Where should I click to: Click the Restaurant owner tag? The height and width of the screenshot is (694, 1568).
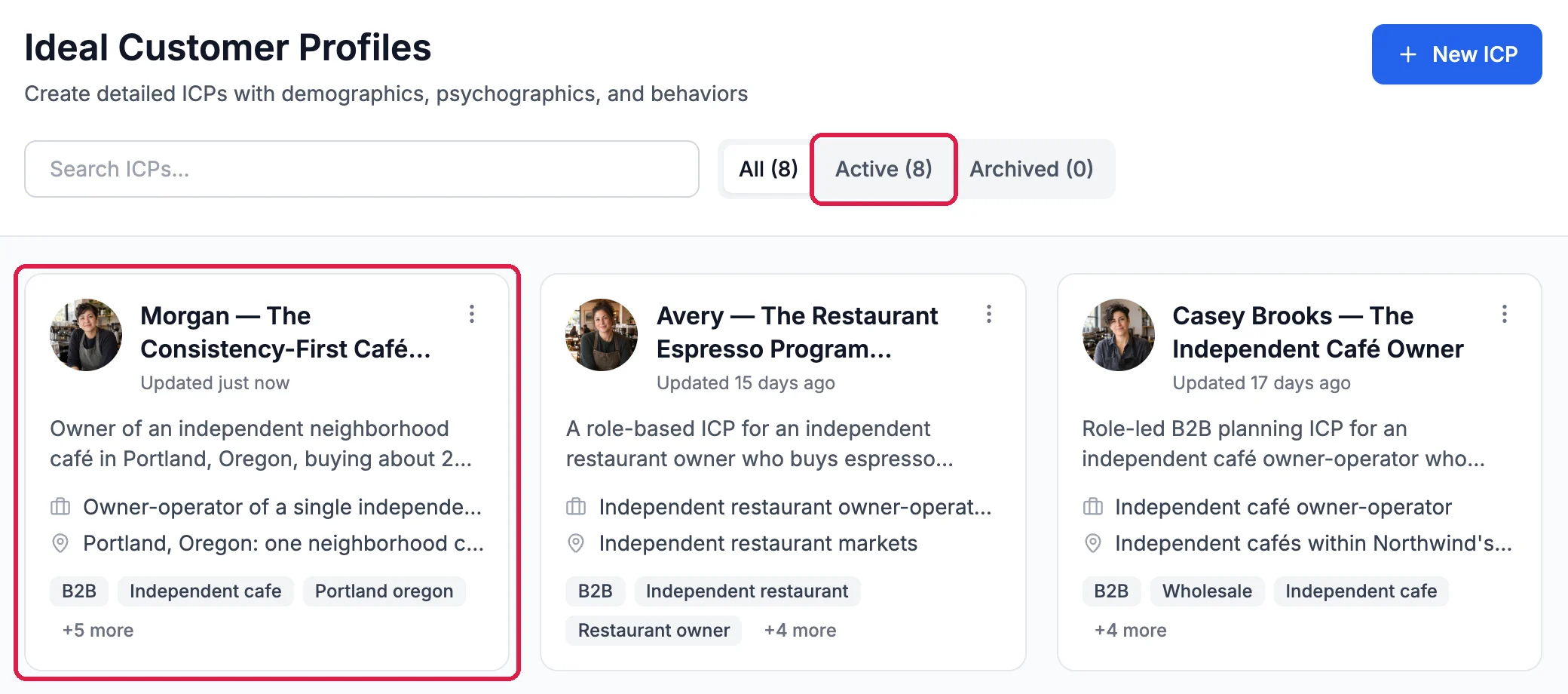pos(654,631)
